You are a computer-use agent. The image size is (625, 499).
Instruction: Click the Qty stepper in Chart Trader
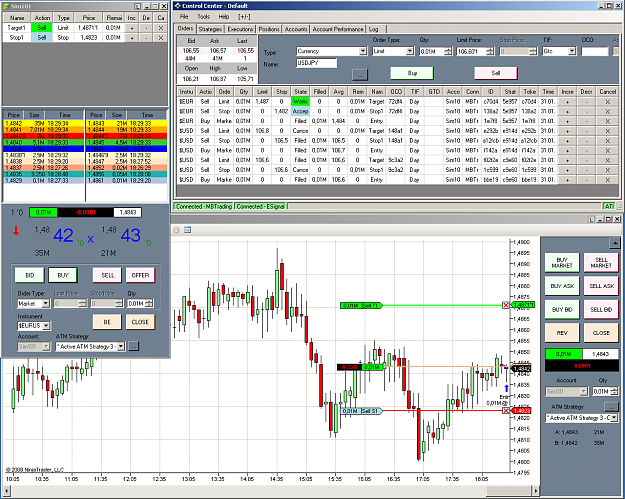pyautogui.click(x=614, y=391)
